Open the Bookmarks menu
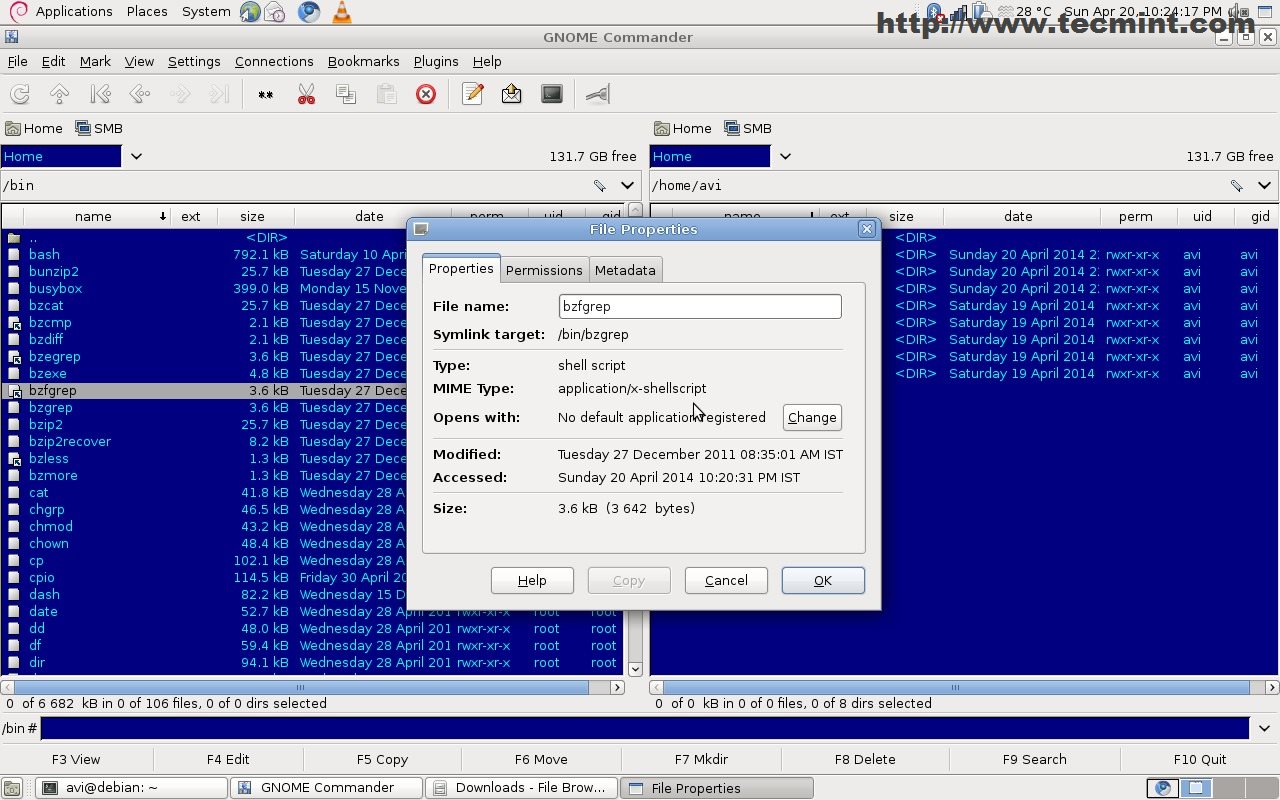 363,61
